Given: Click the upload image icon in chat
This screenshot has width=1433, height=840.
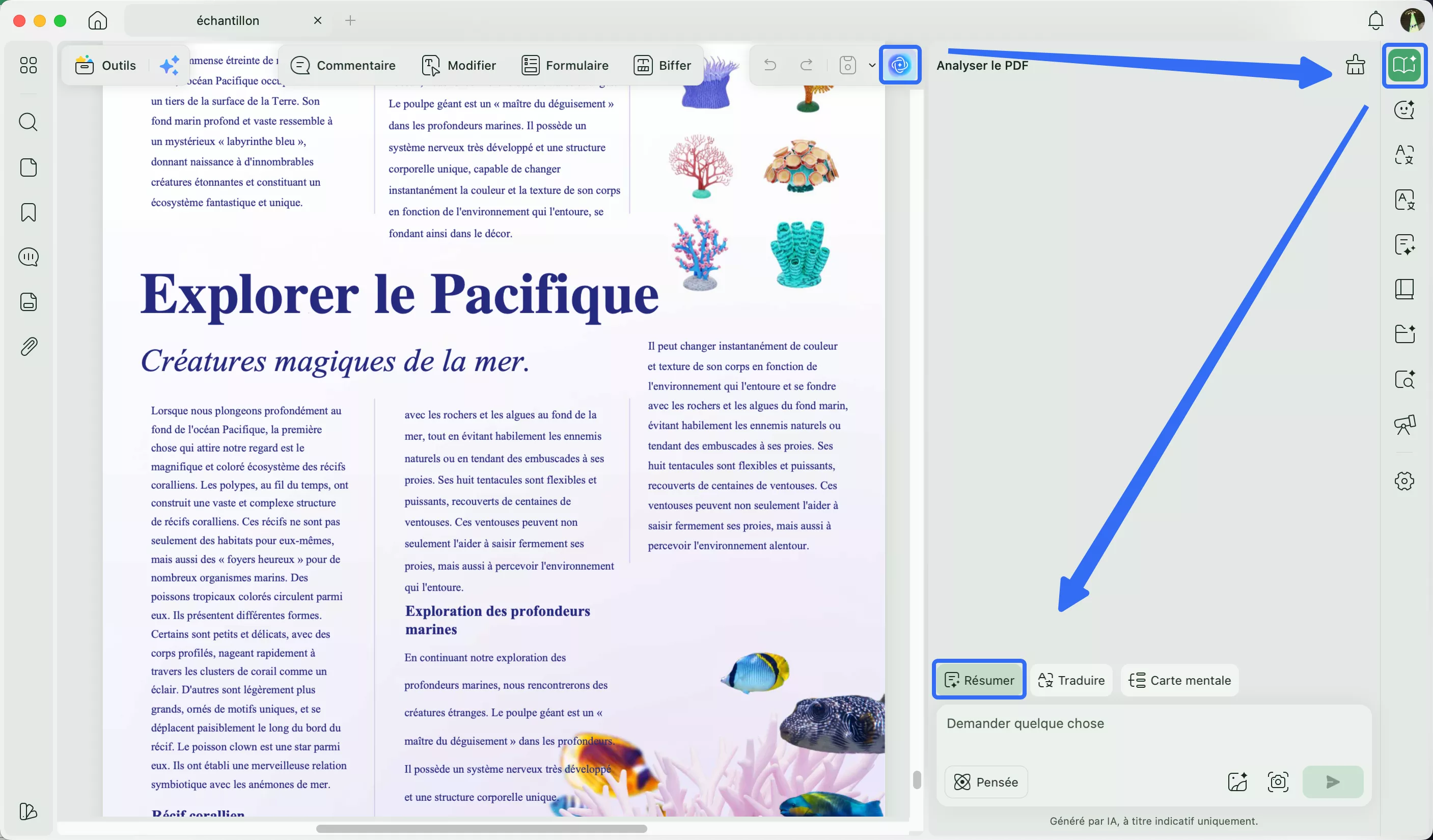Looking at the screenshot, I should (1237, 782).
